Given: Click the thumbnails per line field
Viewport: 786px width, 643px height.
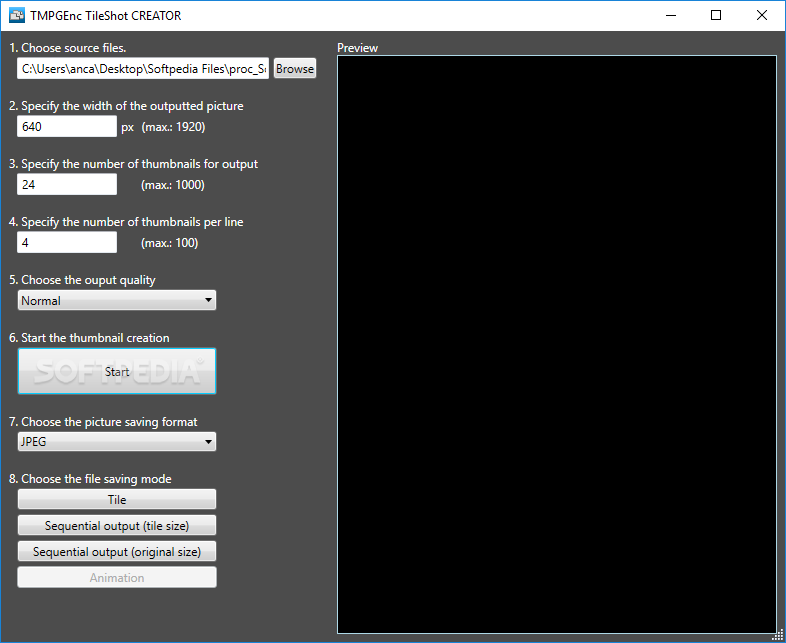Looking at the screenshot, I should tap(67, 243).
